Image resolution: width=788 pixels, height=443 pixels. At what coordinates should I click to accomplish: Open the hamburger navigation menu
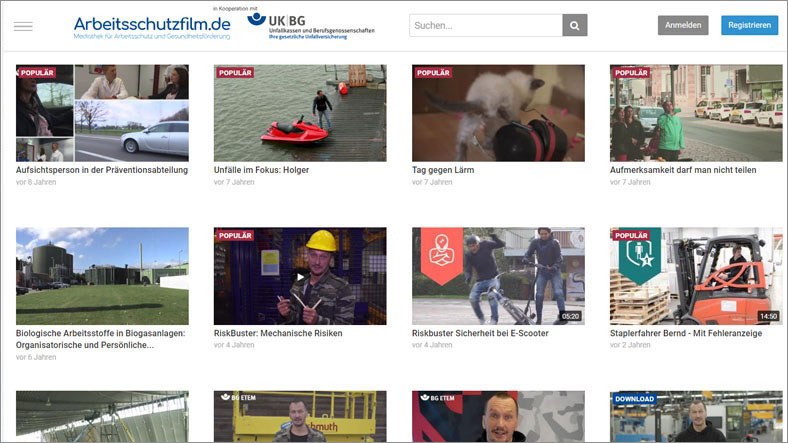pyautogui.click(x=23, y=26)
